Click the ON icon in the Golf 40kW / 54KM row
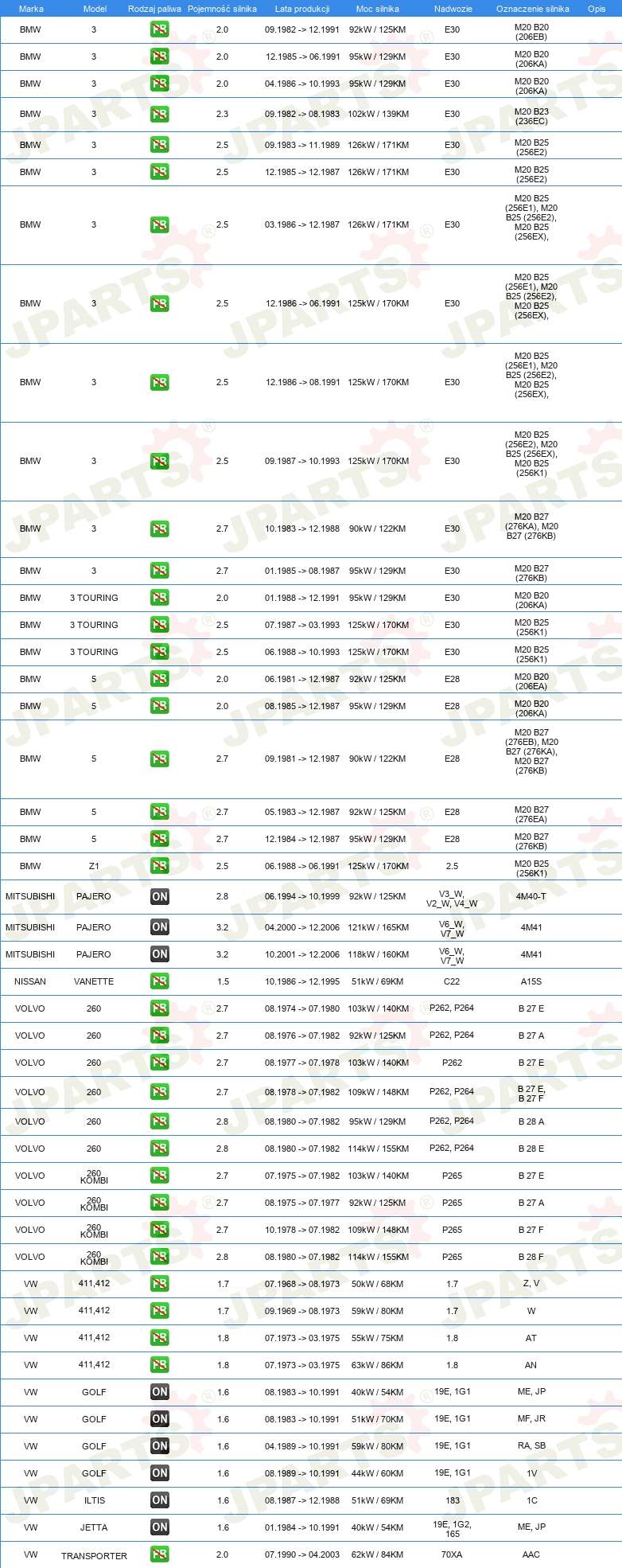This screenshot has height=1568, width=622. 160,1392
